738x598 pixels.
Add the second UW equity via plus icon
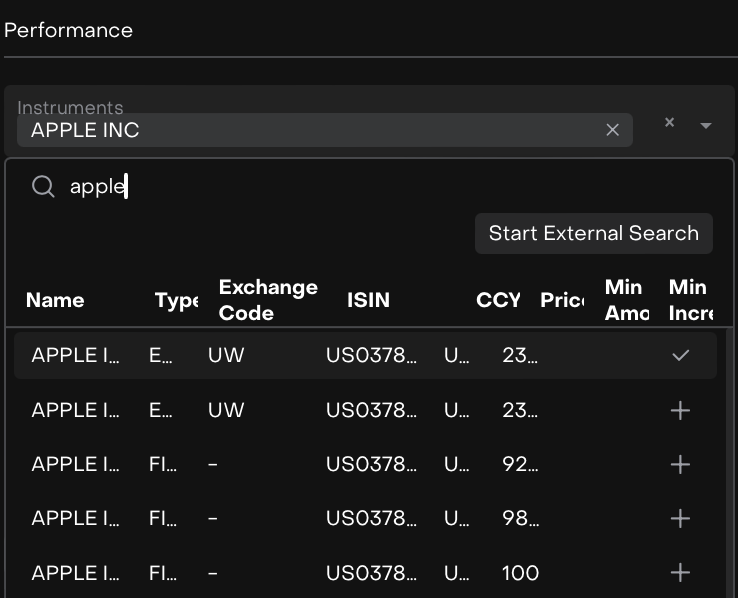(680, 411)
